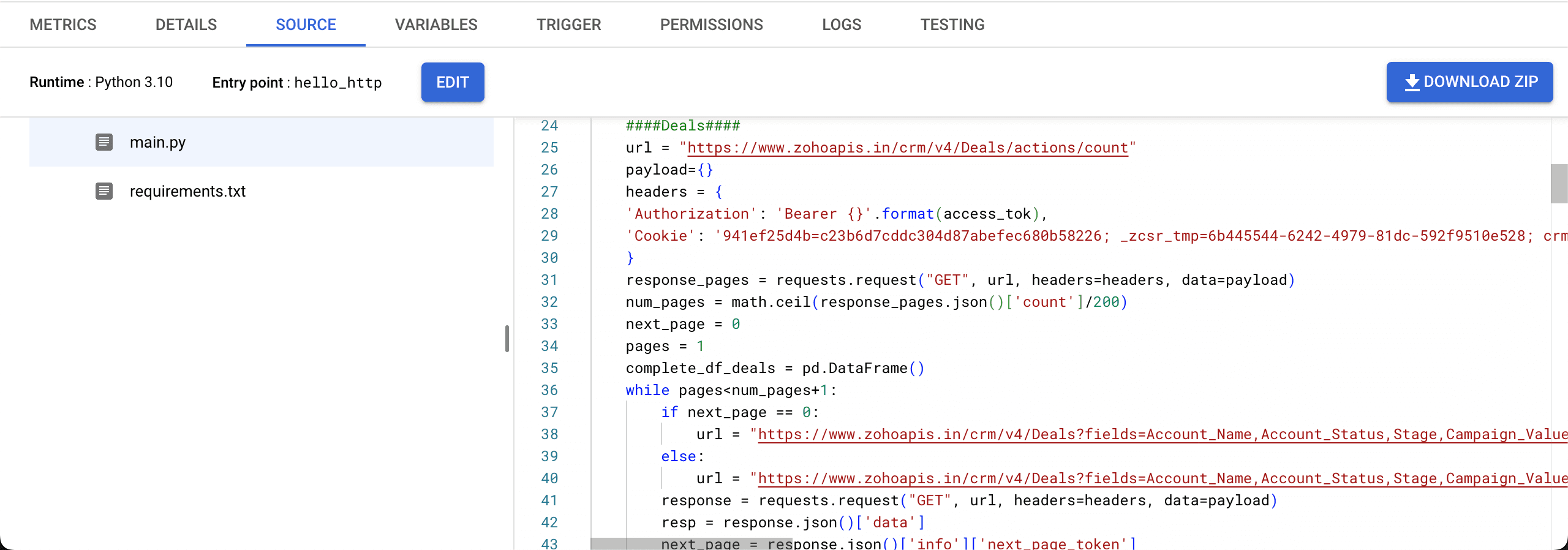Click 'response_pages = requests.request' line

(960, 280)
